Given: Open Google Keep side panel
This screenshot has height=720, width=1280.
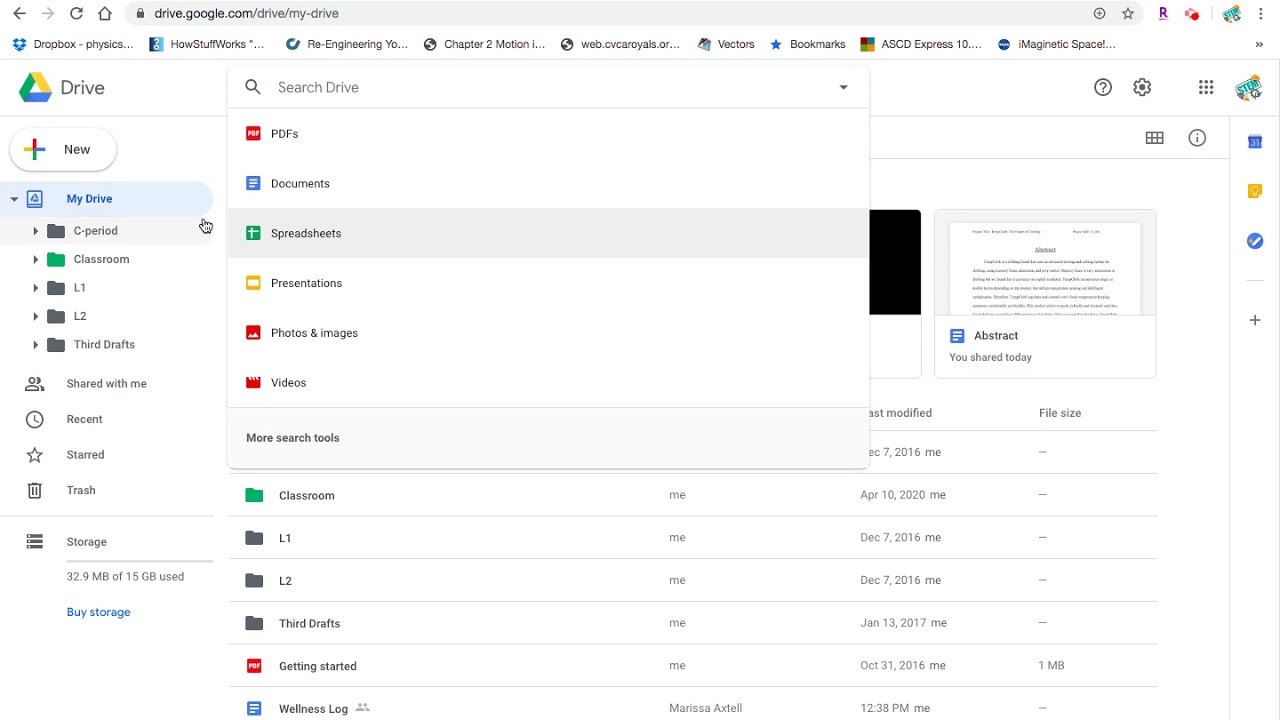Looking at the screenshot, I should click(1255, 191).
